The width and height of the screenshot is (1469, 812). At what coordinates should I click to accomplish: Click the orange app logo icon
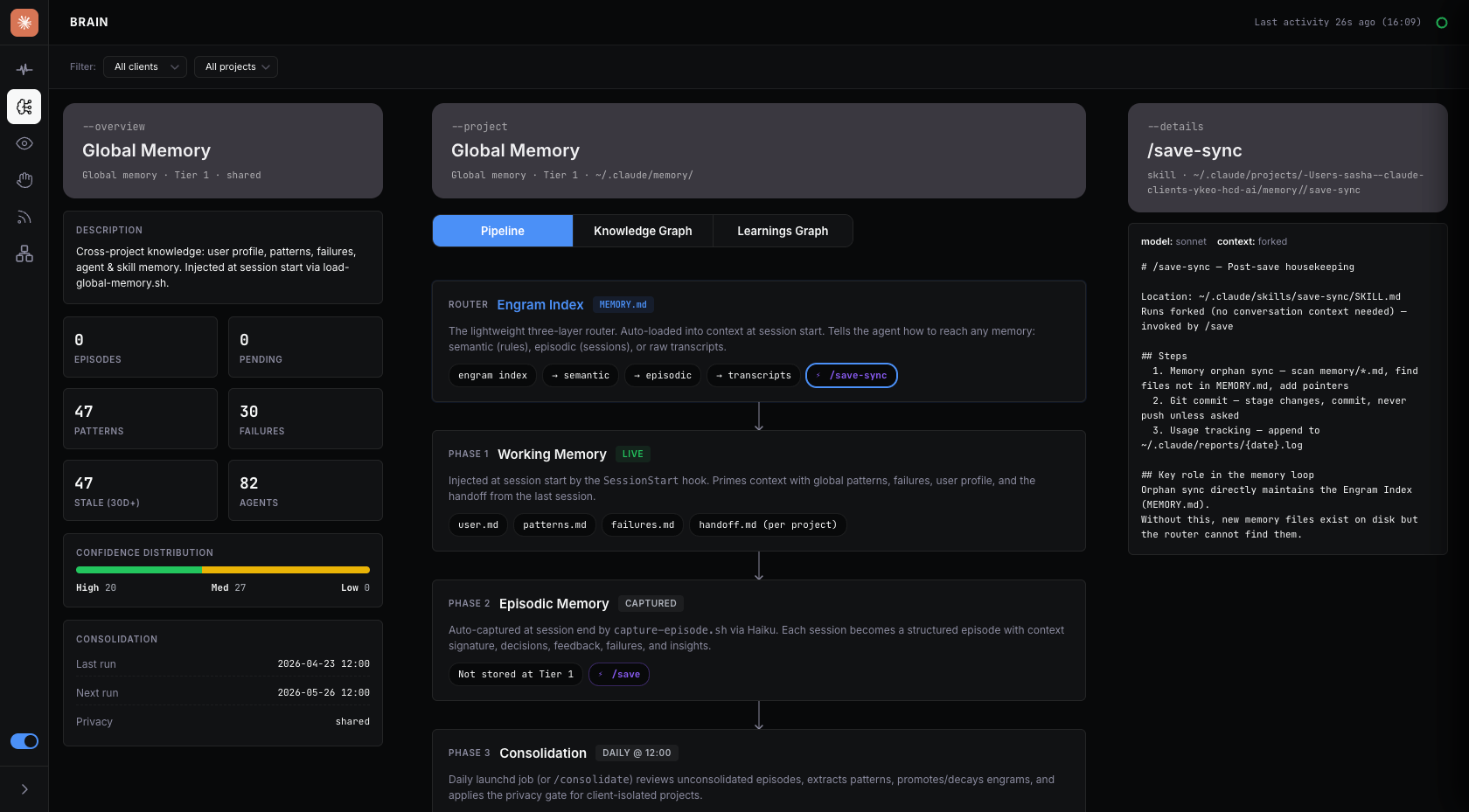point(24,23)
